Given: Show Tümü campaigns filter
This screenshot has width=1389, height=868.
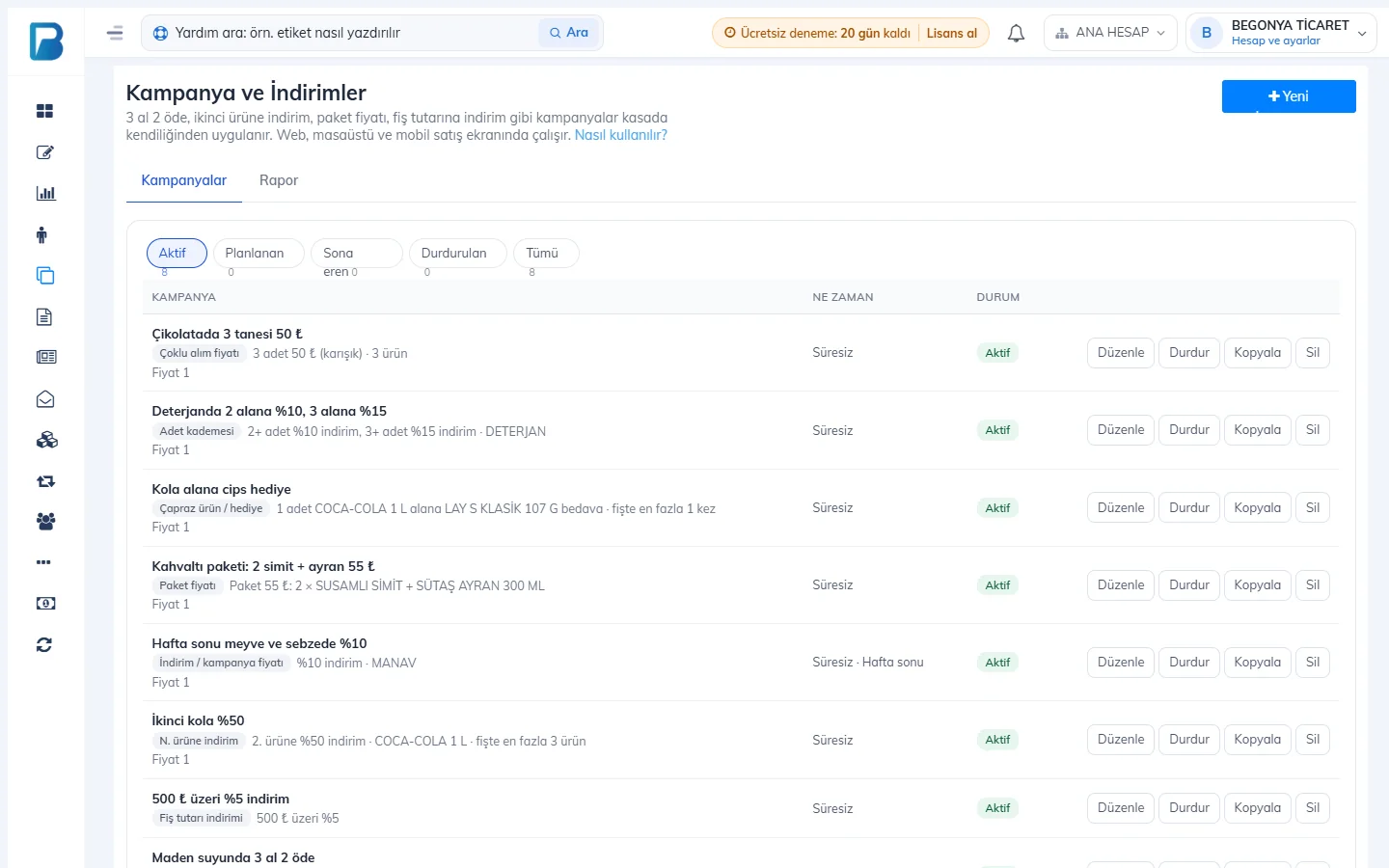Looking at the screenshot, I should [x=546, y=253].
